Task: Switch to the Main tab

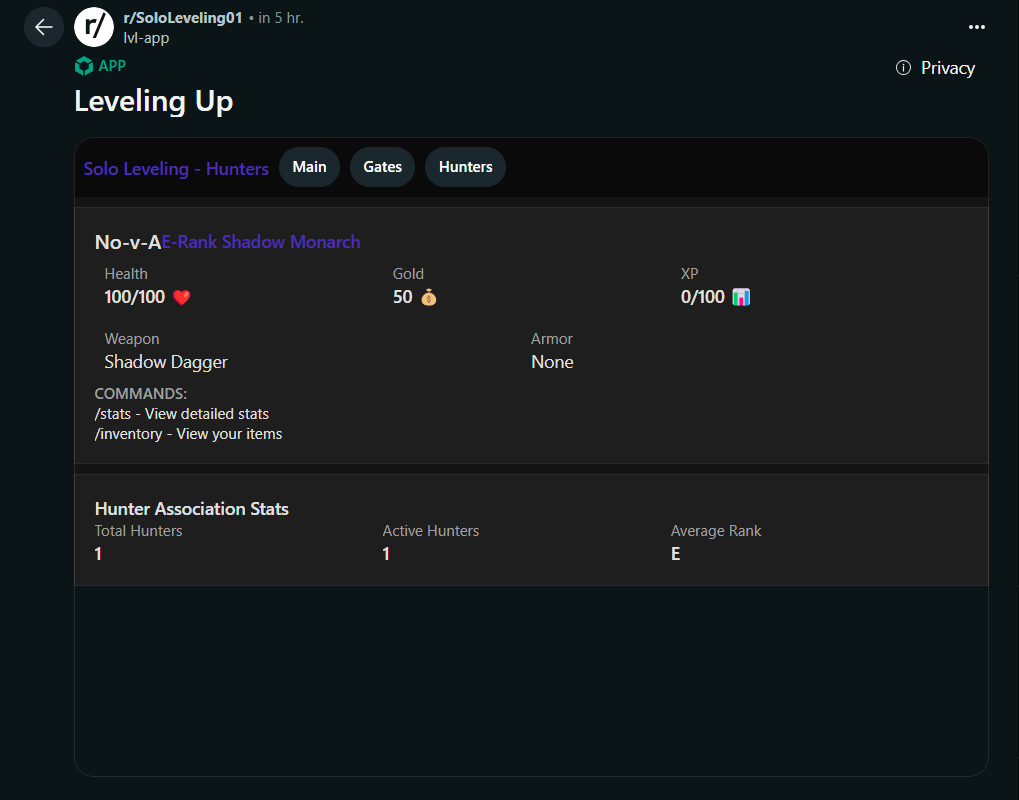Action: coord(309,167)
